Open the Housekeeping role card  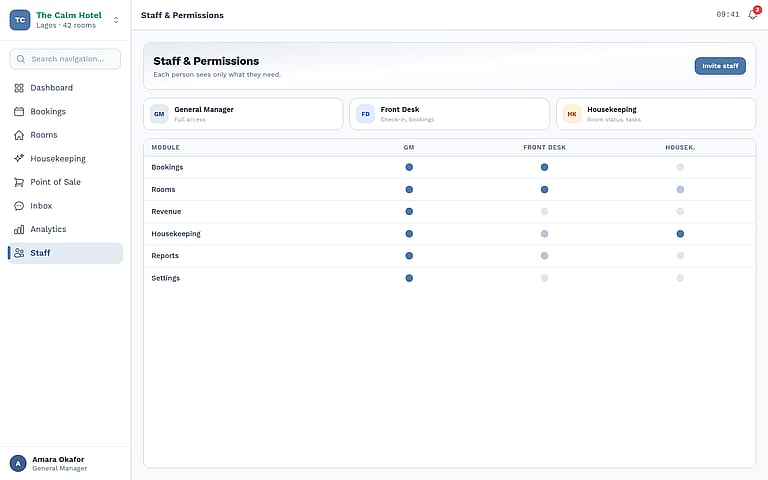tap(656, 114)
